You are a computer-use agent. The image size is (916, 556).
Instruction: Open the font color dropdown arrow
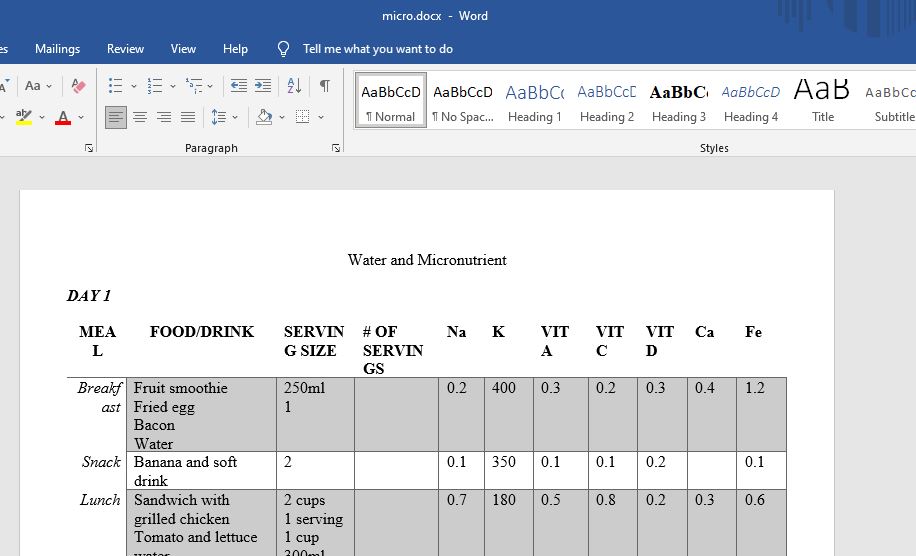81,117
